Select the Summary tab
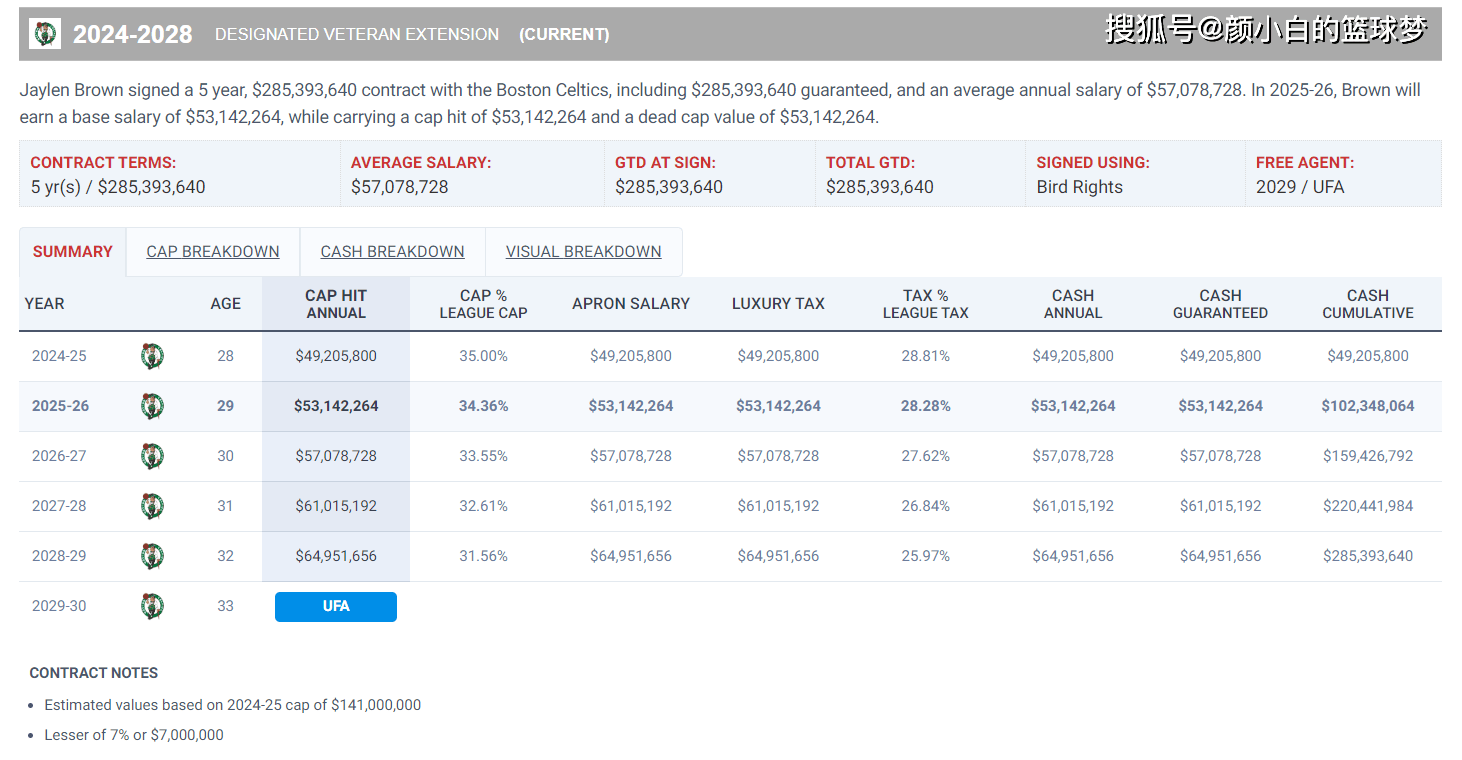 pyautogui.click(x=73, y=252)
